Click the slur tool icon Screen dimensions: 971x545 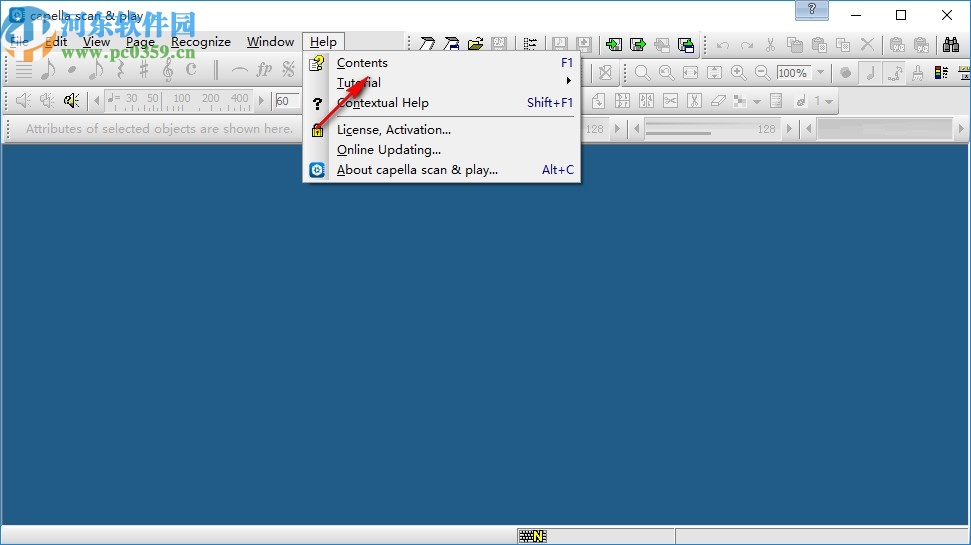point(240,69)
